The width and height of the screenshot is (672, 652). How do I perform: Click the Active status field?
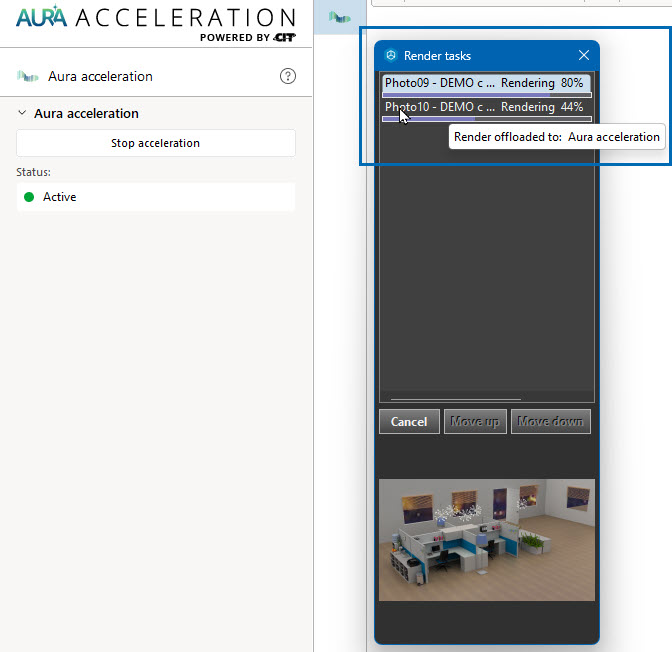coord(156,197)
